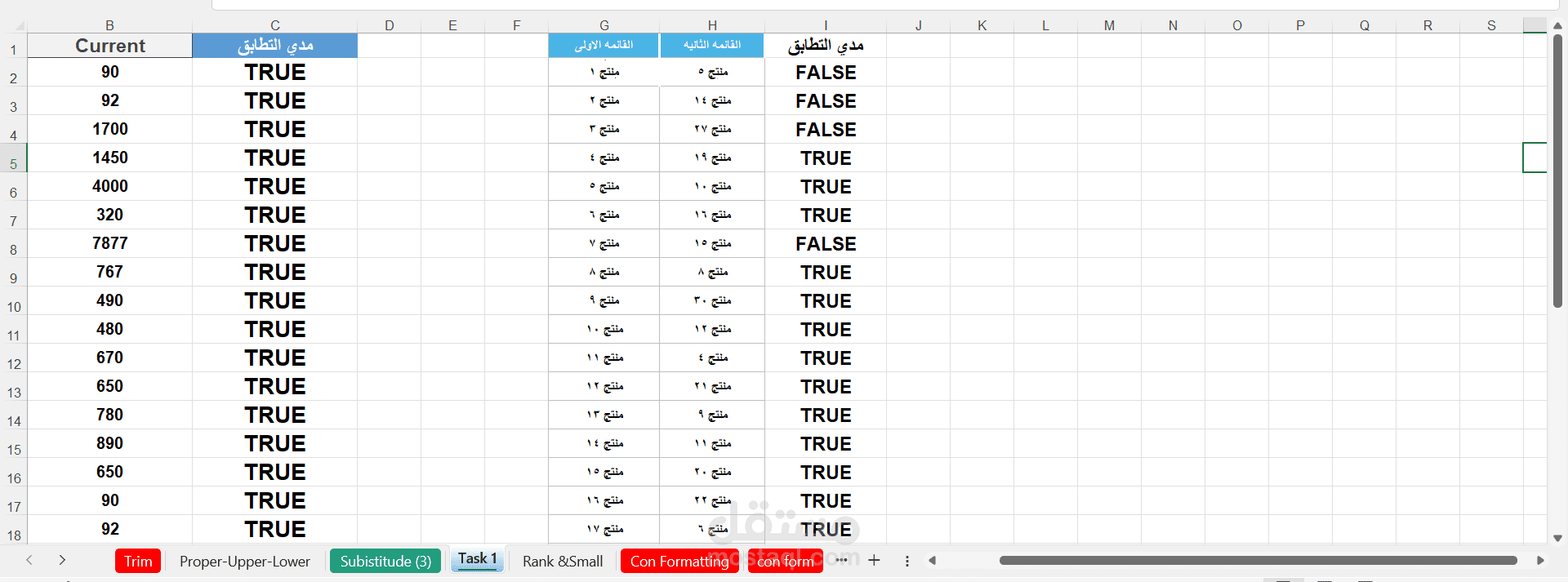Select FALSE cell in row 2
This screenshot has width=1568, height=582.
(826, 72)
